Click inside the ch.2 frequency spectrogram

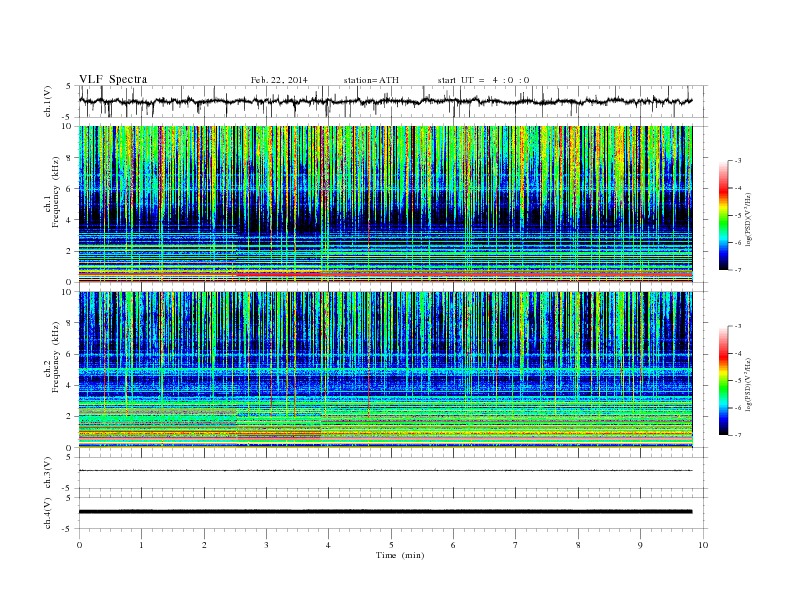pos(385,370)
